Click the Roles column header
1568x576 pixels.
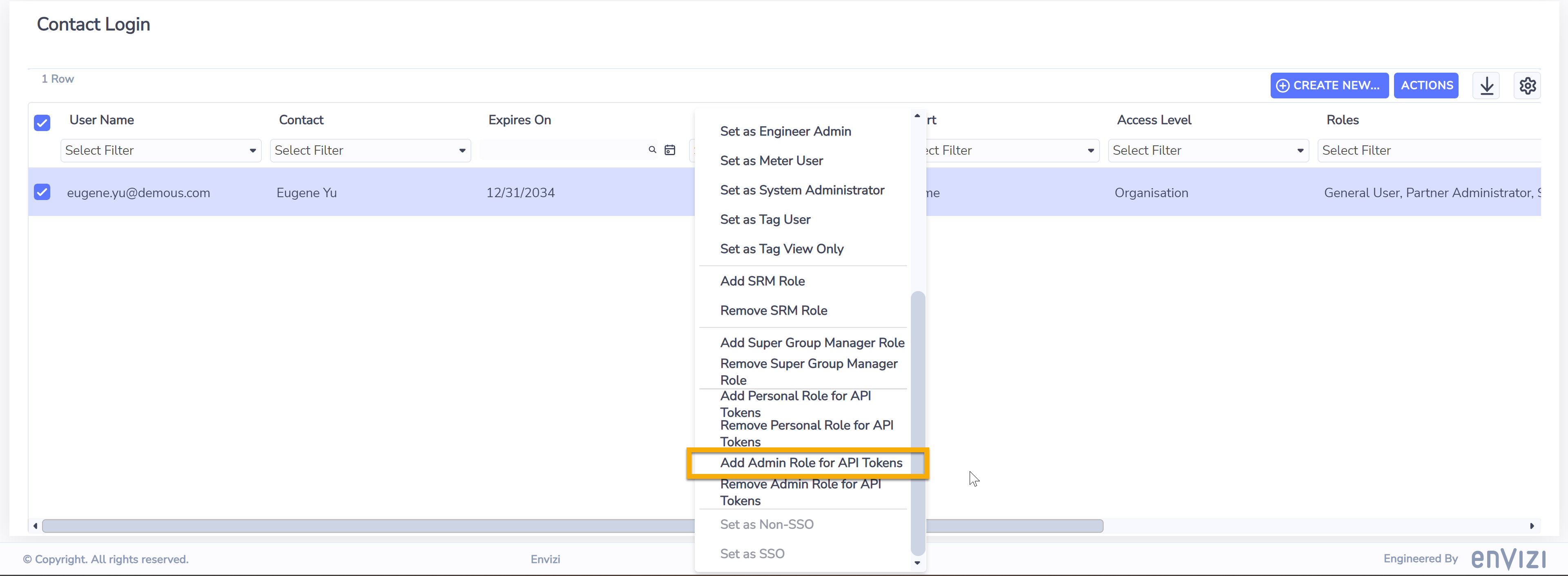tap(1342, 120)
